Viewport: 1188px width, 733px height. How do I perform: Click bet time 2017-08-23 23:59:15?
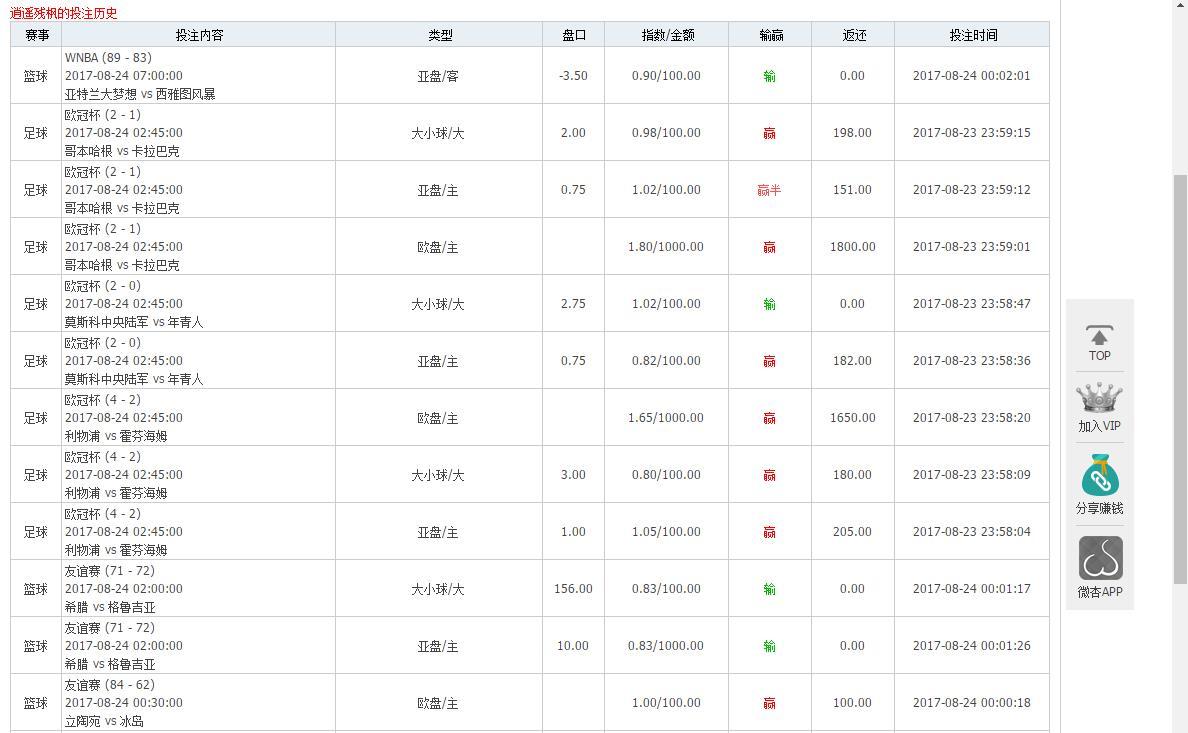click(x=971, y=133)
